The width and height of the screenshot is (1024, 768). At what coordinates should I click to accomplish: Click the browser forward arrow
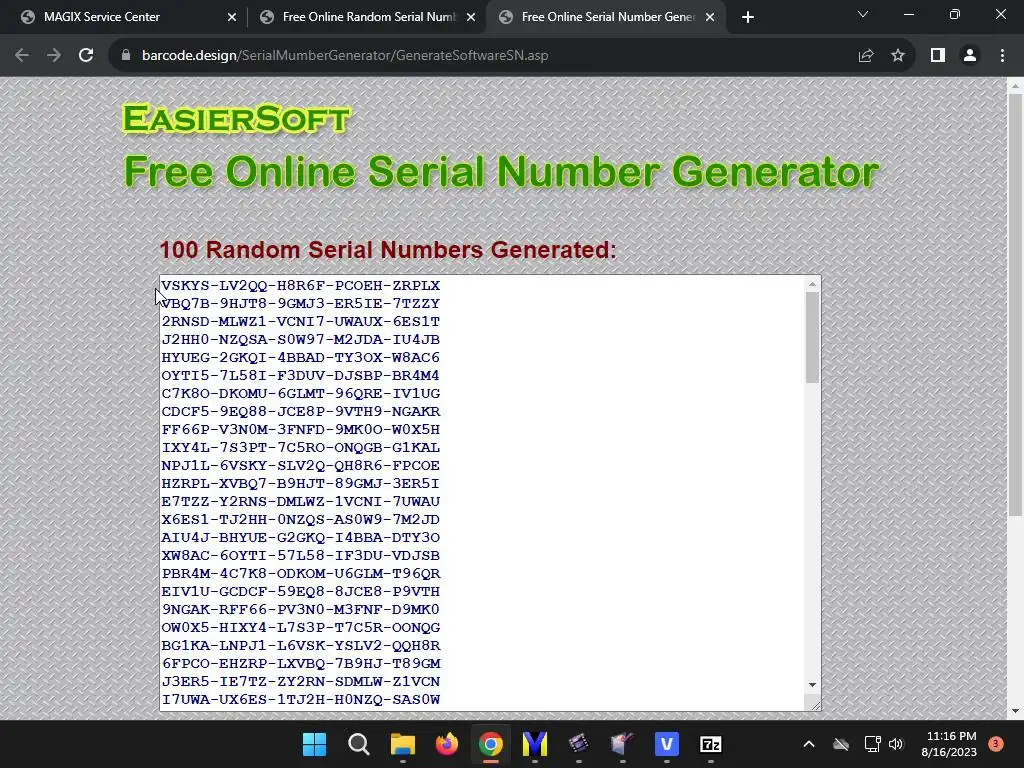[54, 56]
